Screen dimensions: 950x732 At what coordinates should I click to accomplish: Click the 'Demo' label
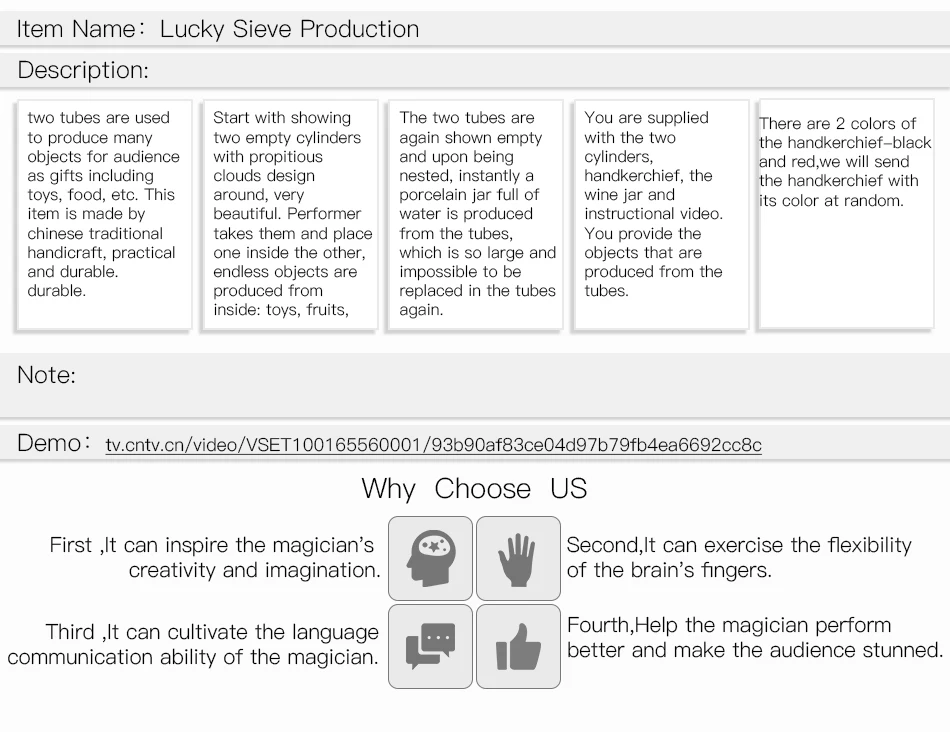53,443
